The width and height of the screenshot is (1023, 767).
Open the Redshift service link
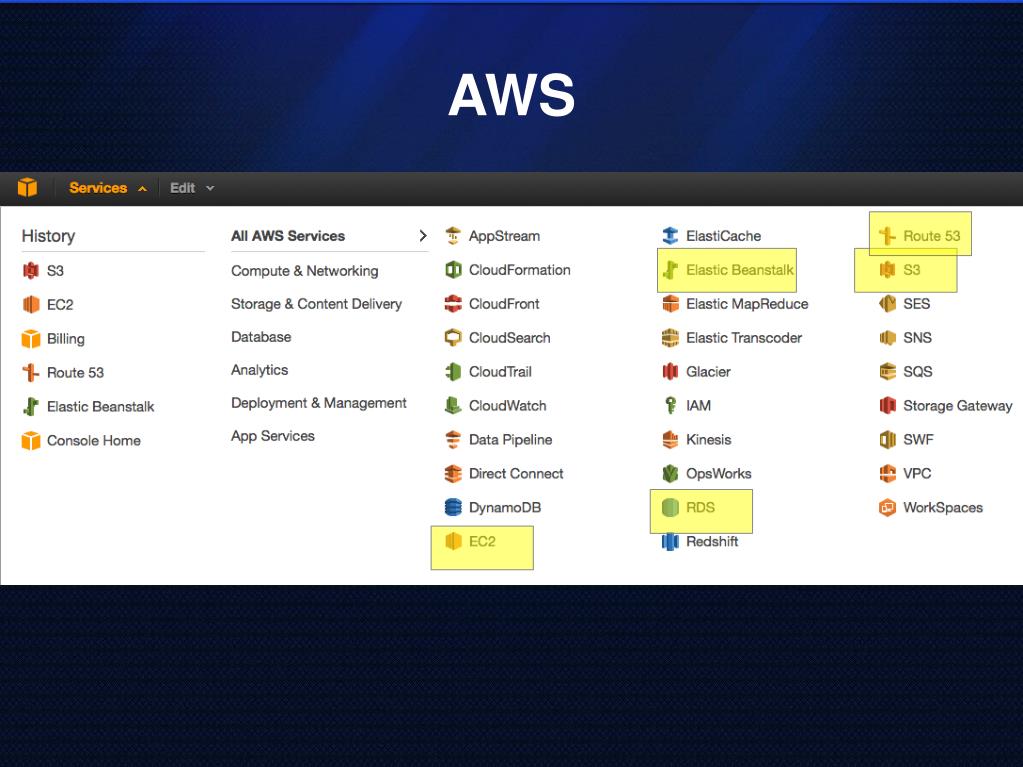click(x=712, y=541)
